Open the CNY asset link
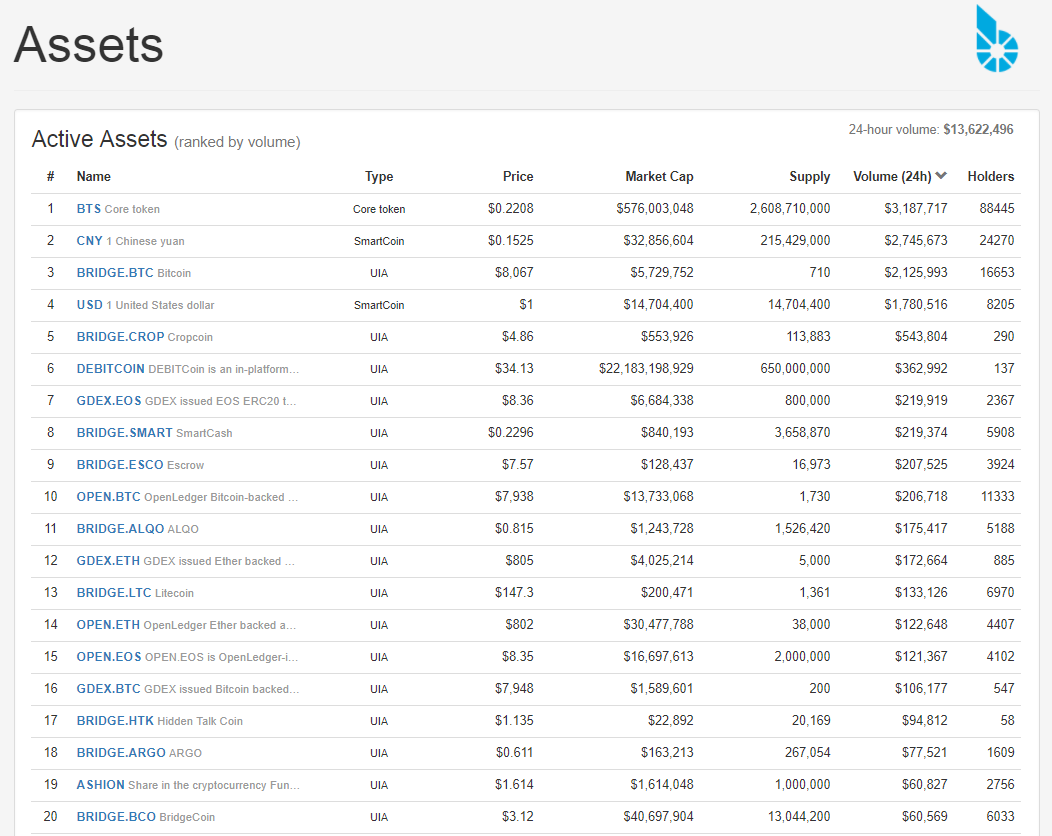The width and height of the screenshot is (1052, 836). [x=89, y=241]
